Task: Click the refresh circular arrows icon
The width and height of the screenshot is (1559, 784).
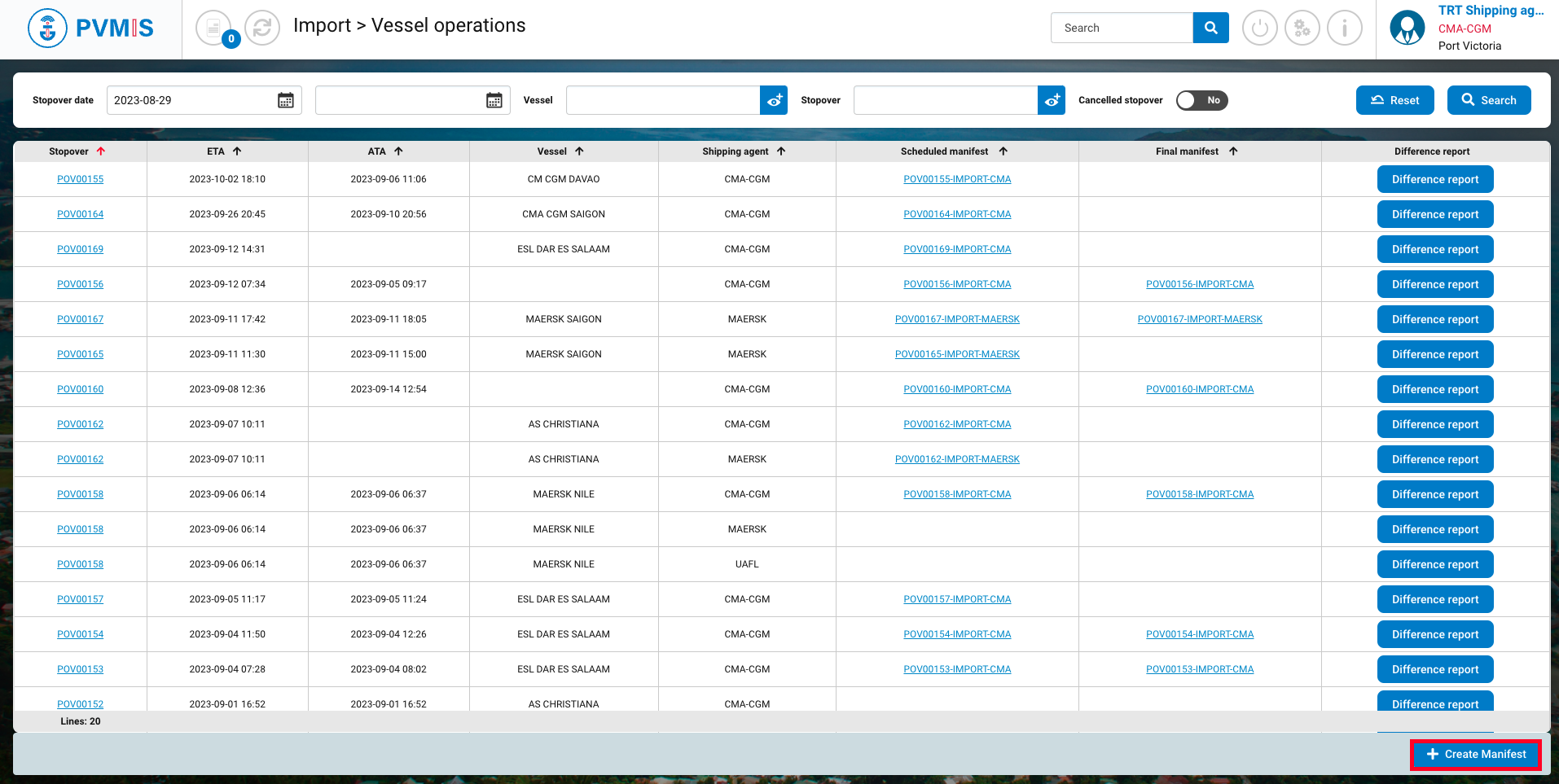Action: (262, 28)
